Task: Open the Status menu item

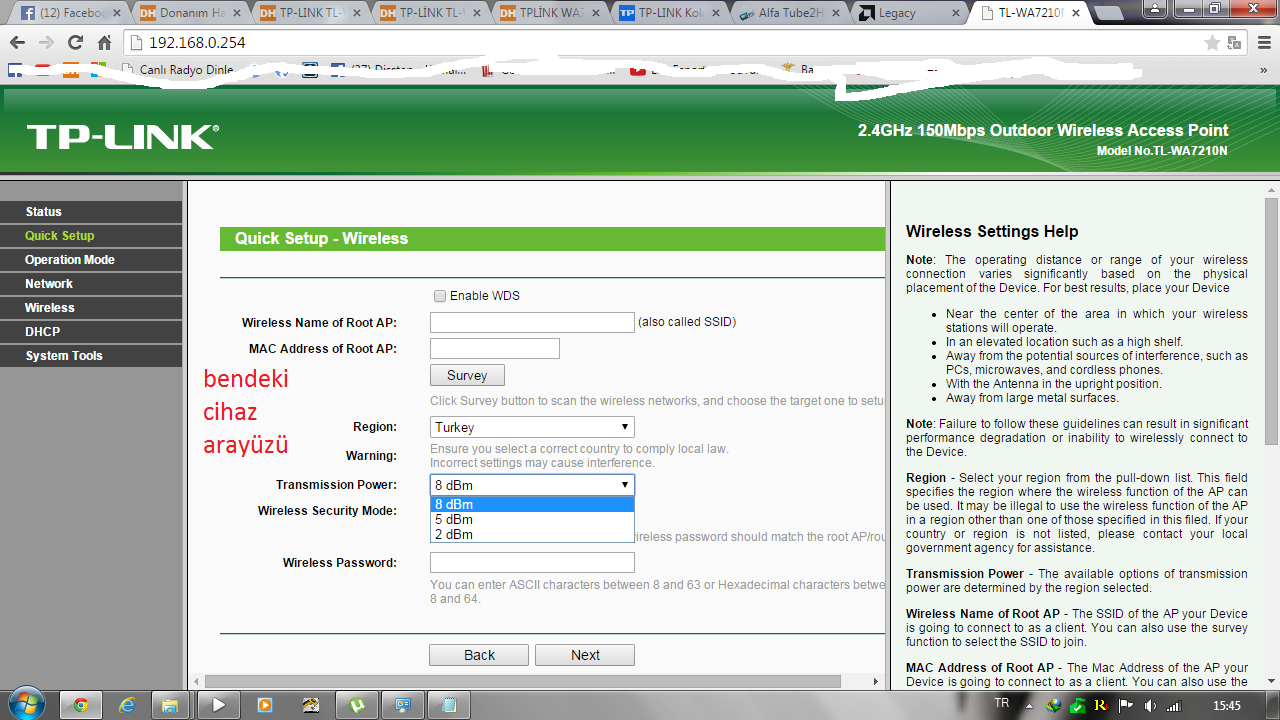Action: click(x=91, y=212)
